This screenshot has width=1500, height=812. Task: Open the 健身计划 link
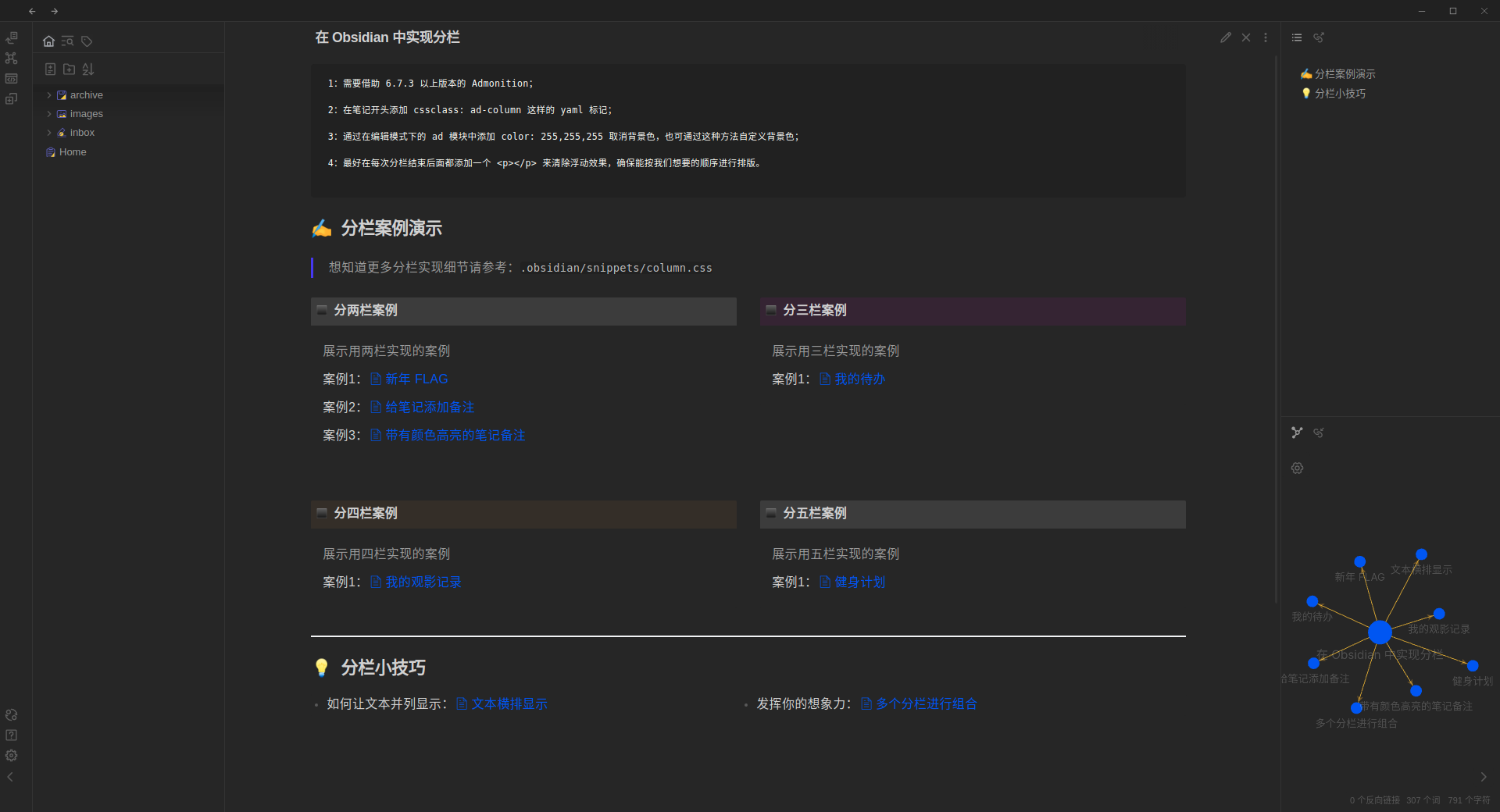[859, 582]
